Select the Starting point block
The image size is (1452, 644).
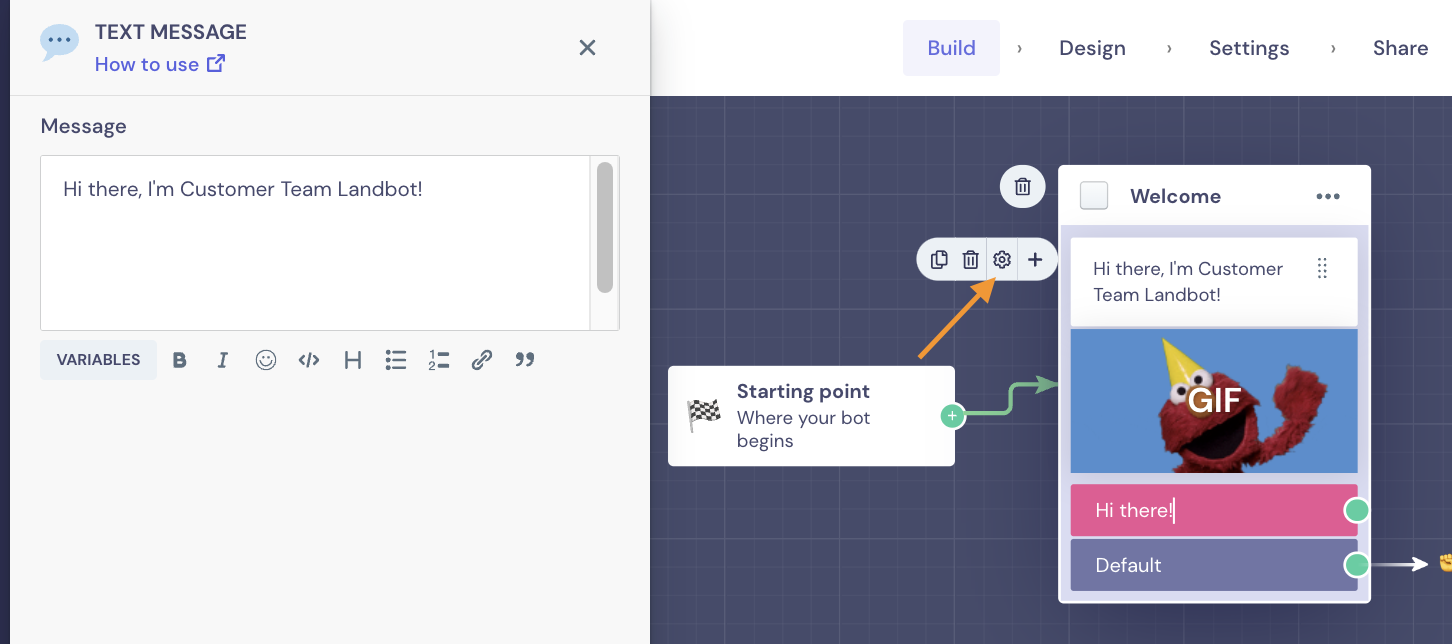[x=811, y=416]
